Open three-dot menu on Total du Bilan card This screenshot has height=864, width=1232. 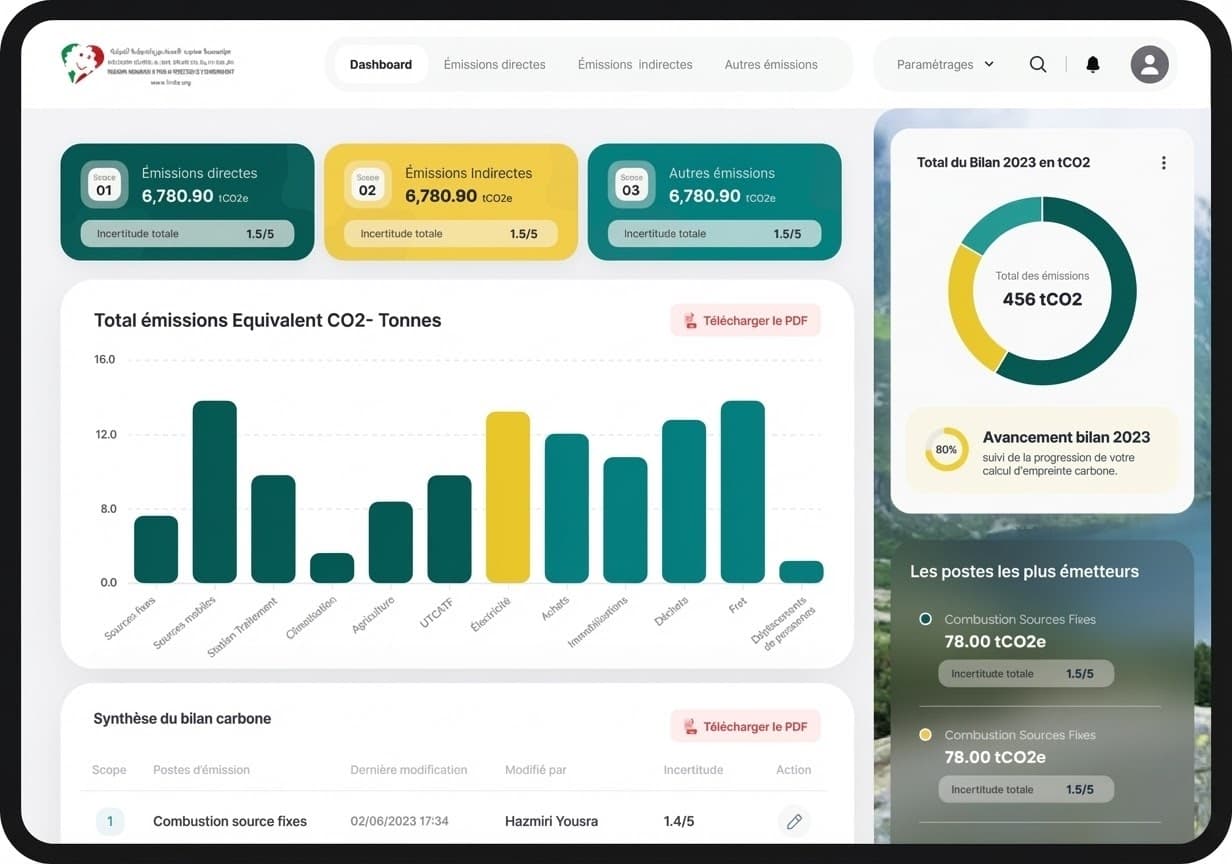click(x=1163, y=163)
